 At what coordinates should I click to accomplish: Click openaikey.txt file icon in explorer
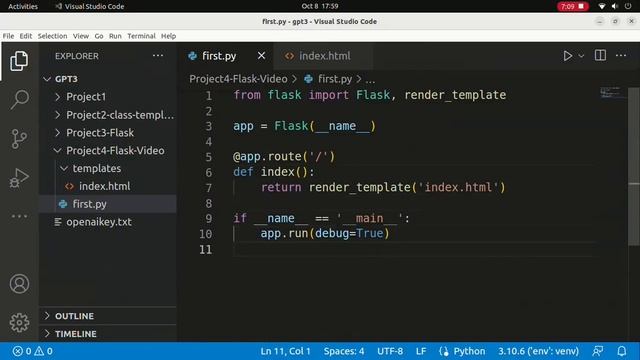pos(58,222)
